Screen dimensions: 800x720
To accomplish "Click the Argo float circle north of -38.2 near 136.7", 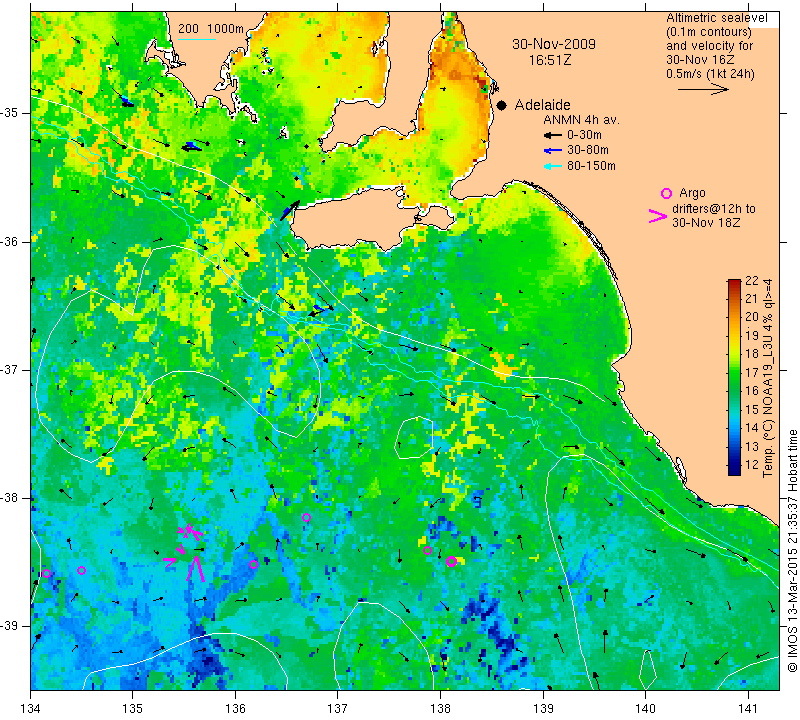I will tap(306, 517).
